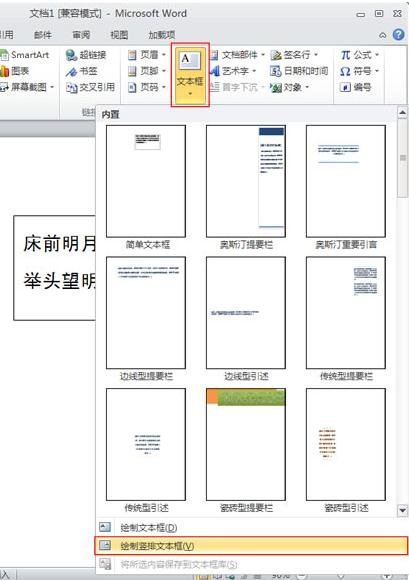Switch to the View (视图) tab
The width and height of the screenshot is (409, 580).
point(119,35)
